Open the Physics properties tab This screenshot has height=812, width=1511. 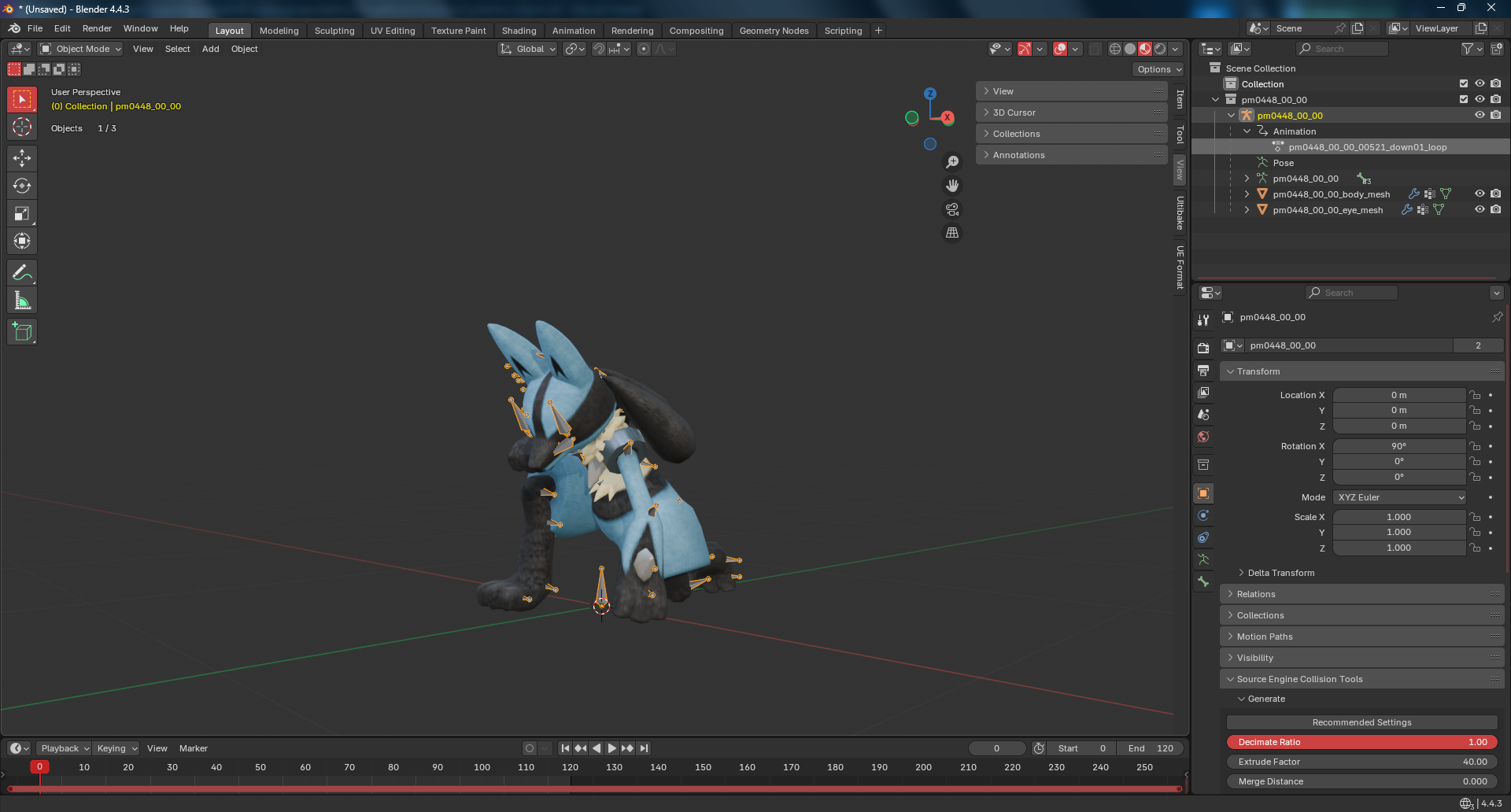1203,515
